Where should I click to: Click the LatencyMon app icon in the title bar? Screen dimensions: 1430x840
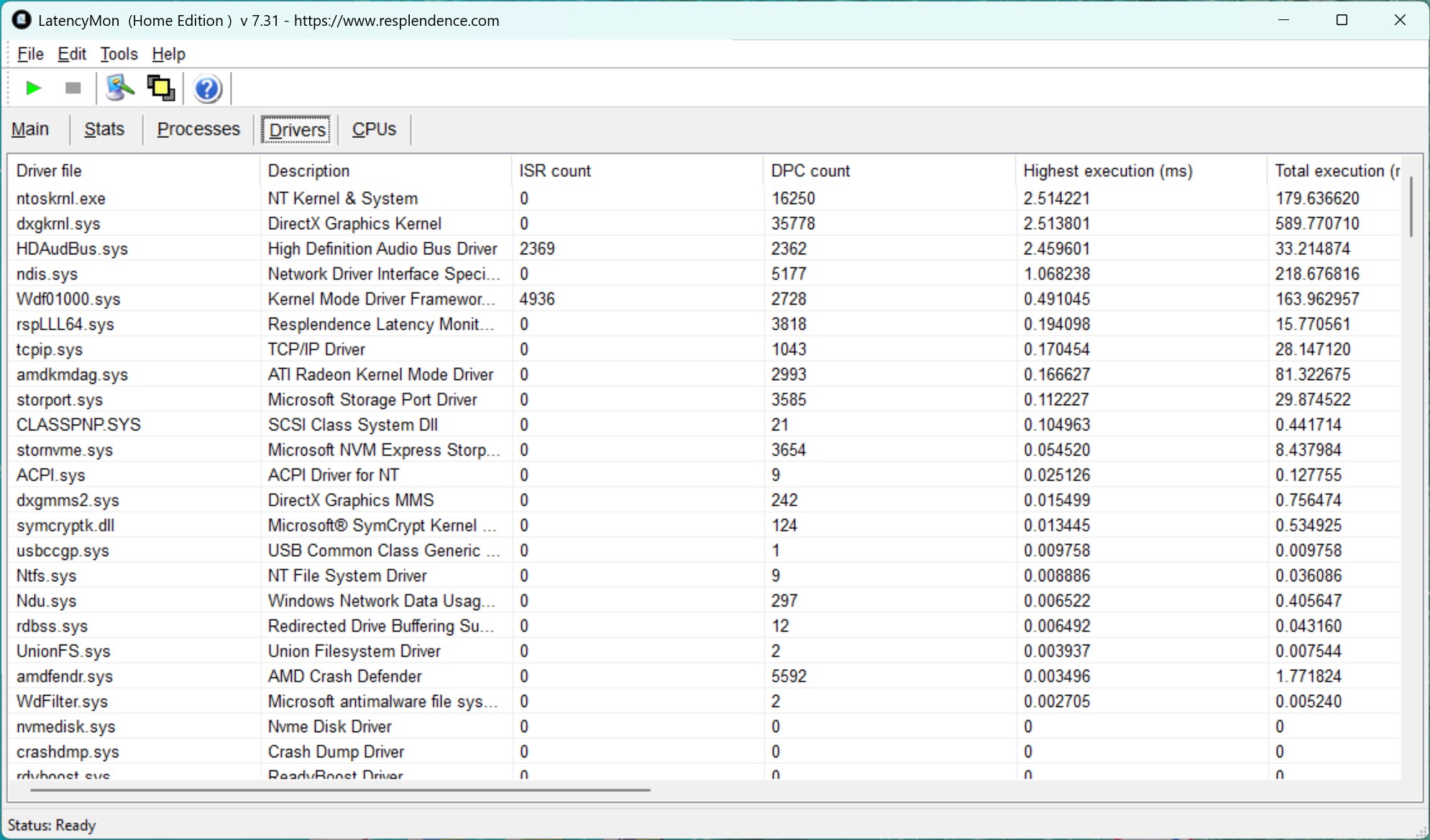coord(22,20)
